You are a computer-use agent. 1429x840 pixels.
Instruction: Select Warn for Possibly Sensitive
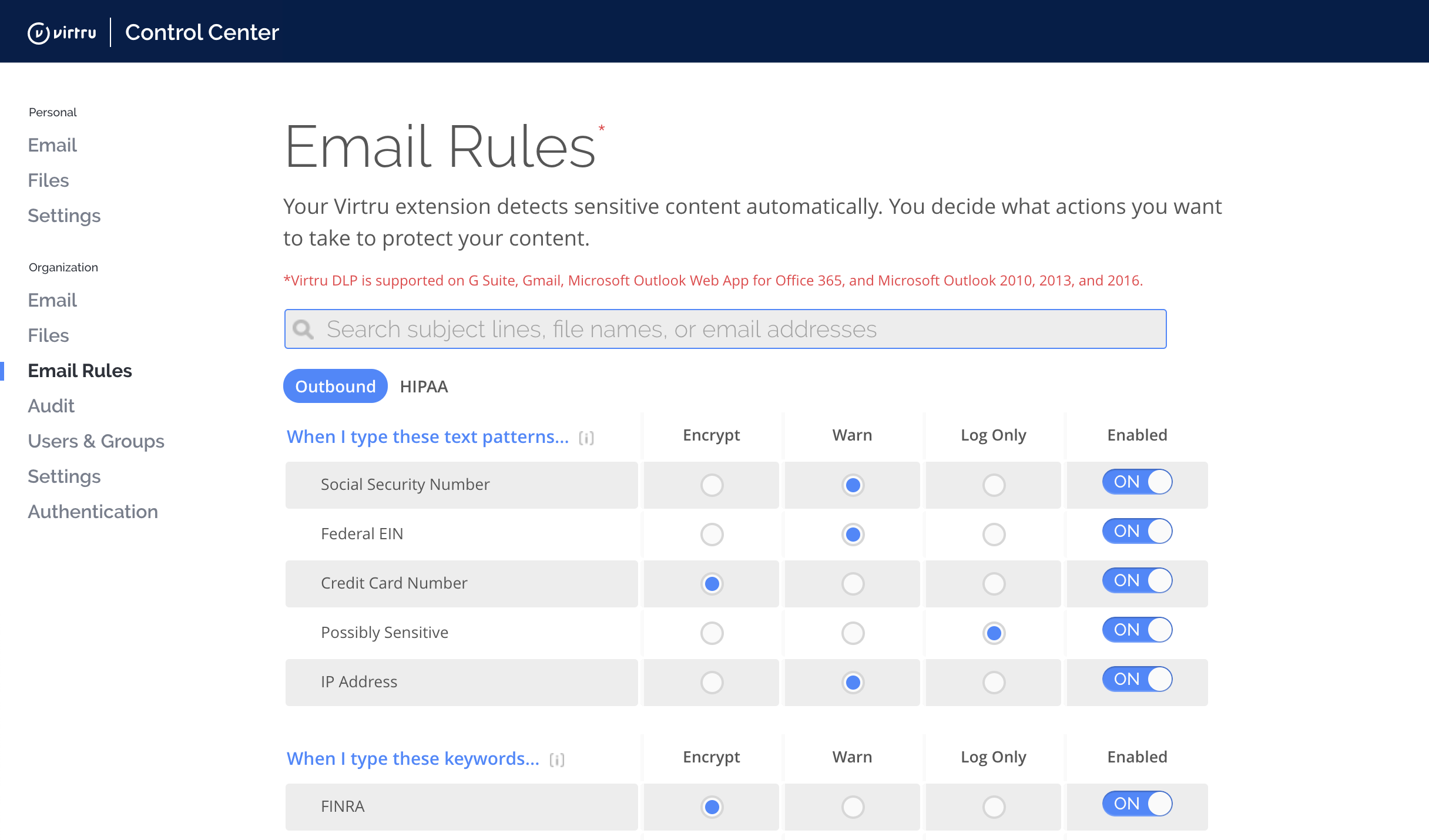[x=853, y=633]
